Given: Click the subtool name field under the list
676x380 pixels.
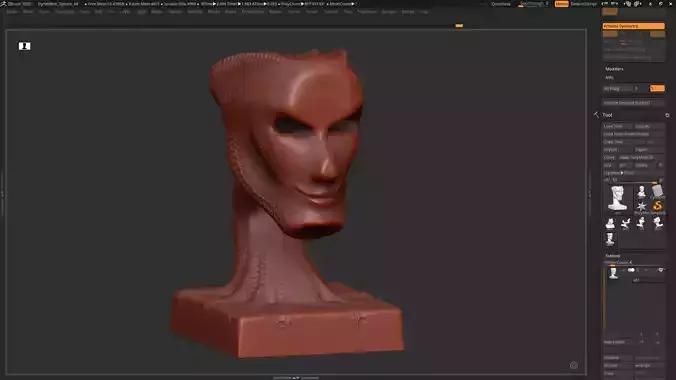Looking at the screenshot, I should coord(648,280).
